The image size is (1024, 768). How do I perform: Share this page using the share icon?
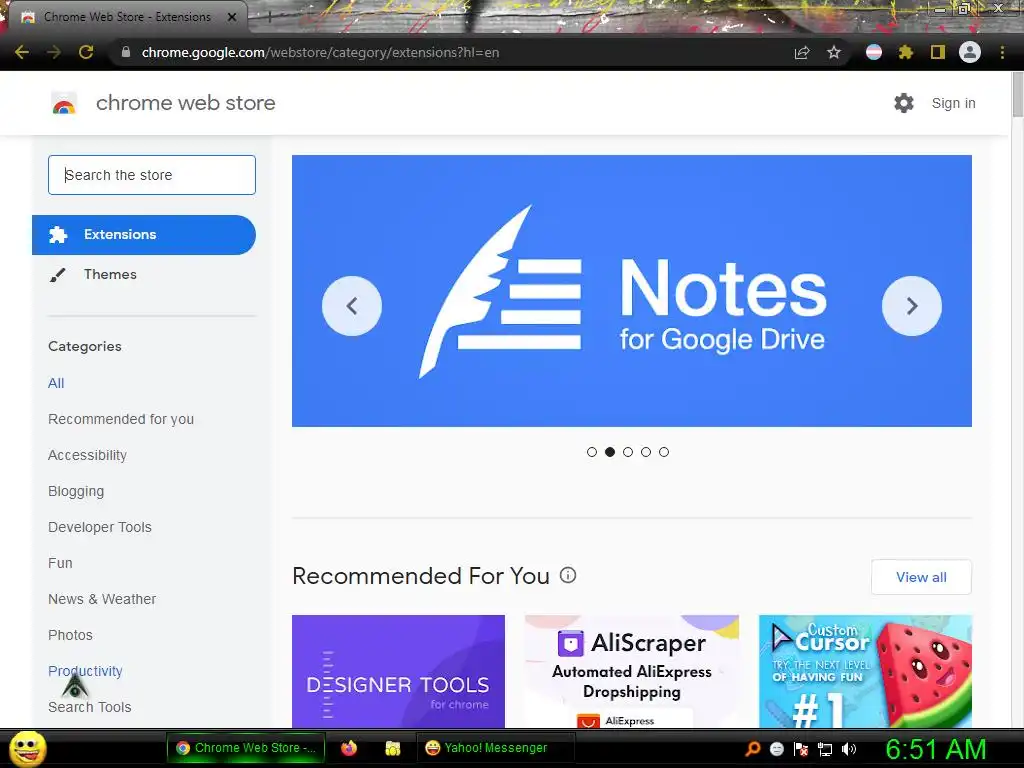(x=801, y=52)
